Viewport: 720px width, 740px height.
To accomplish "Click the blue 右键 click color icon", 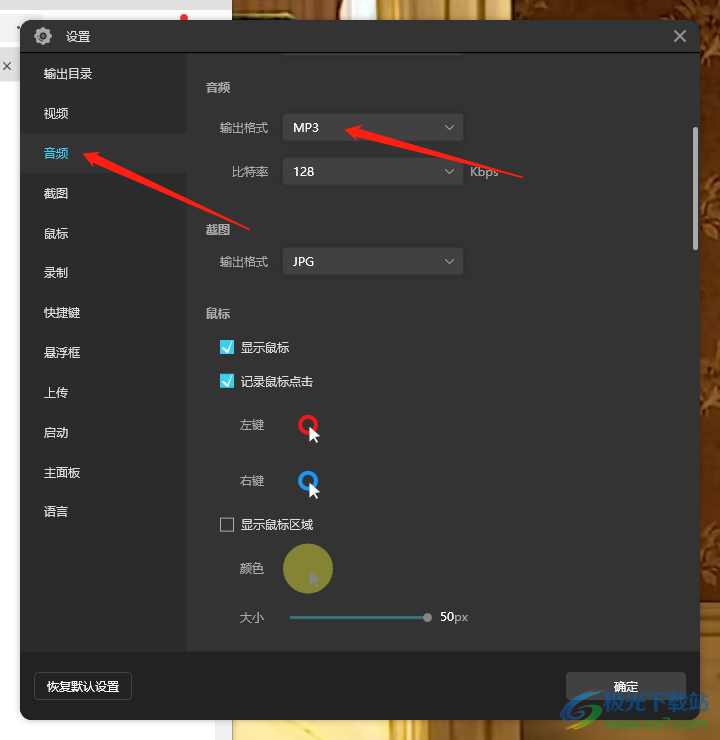I will (309, 484).
